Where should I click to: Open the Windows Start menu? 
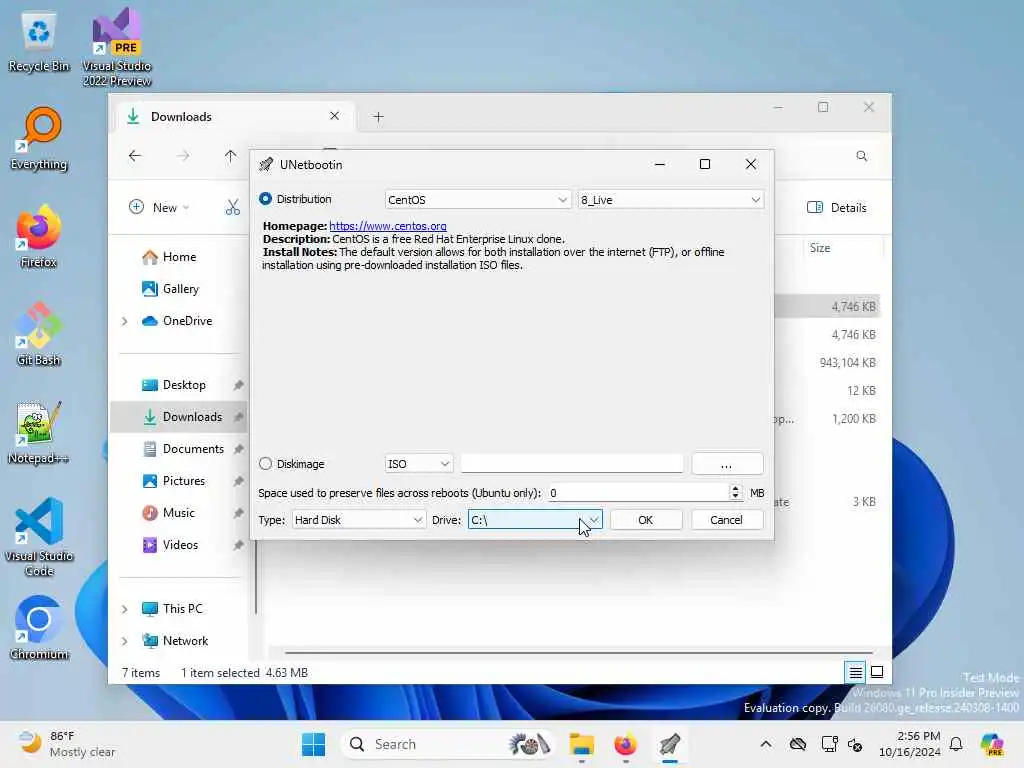(313, 744)
